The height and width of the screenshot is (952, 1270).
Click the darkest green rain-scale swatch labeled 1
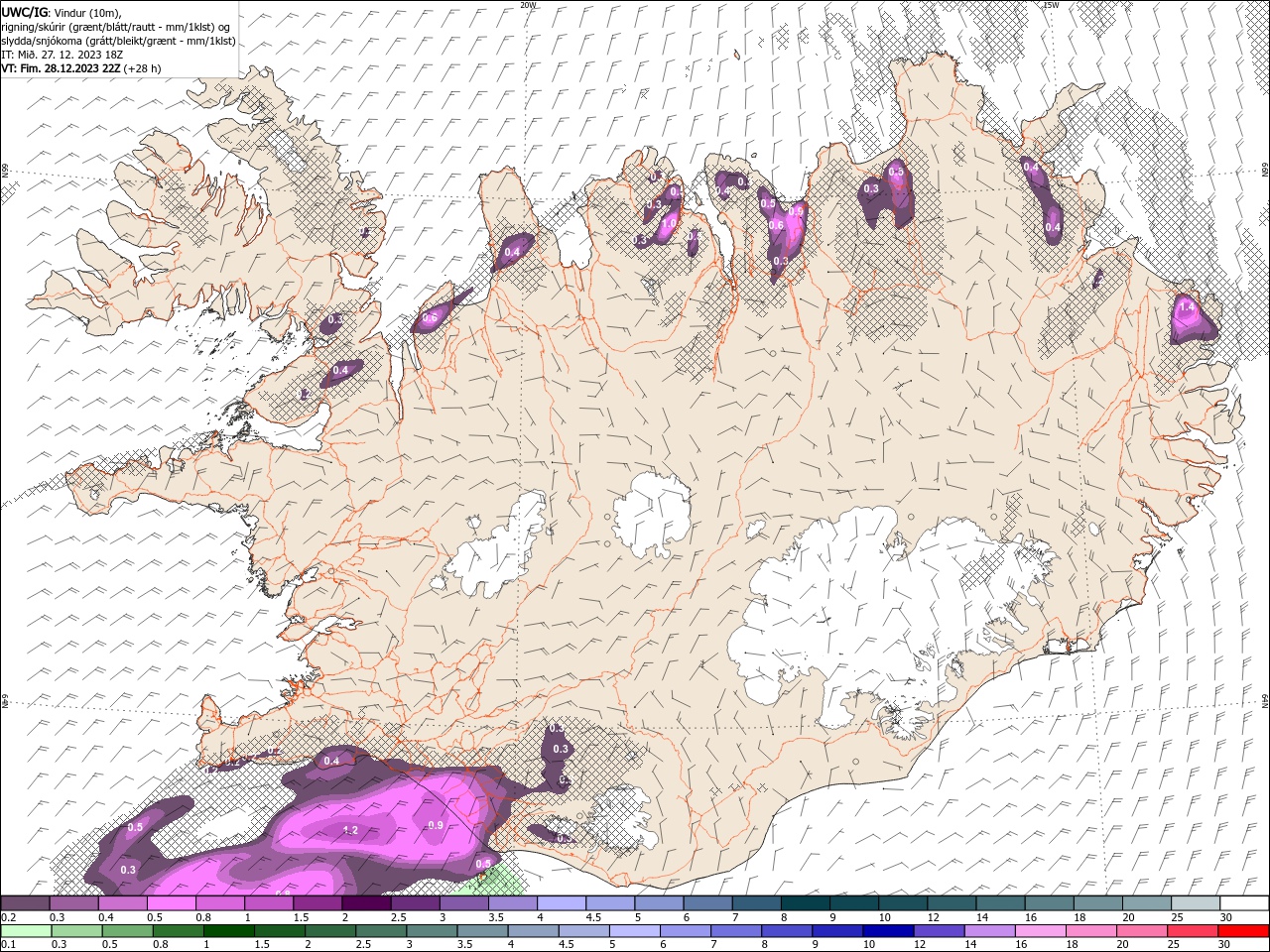pyautogui.click(x=229, y=931)
